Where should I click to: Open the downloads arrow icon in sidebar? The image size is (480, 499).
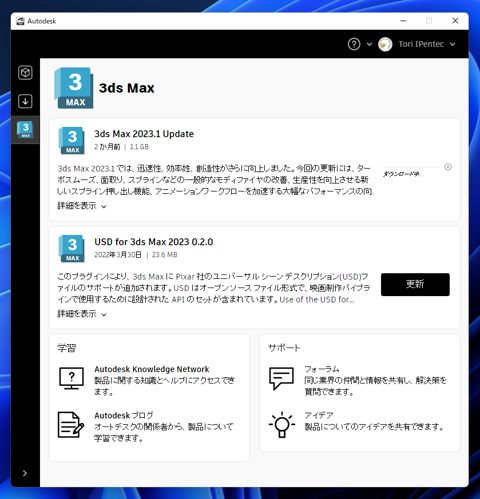(25, 101)
